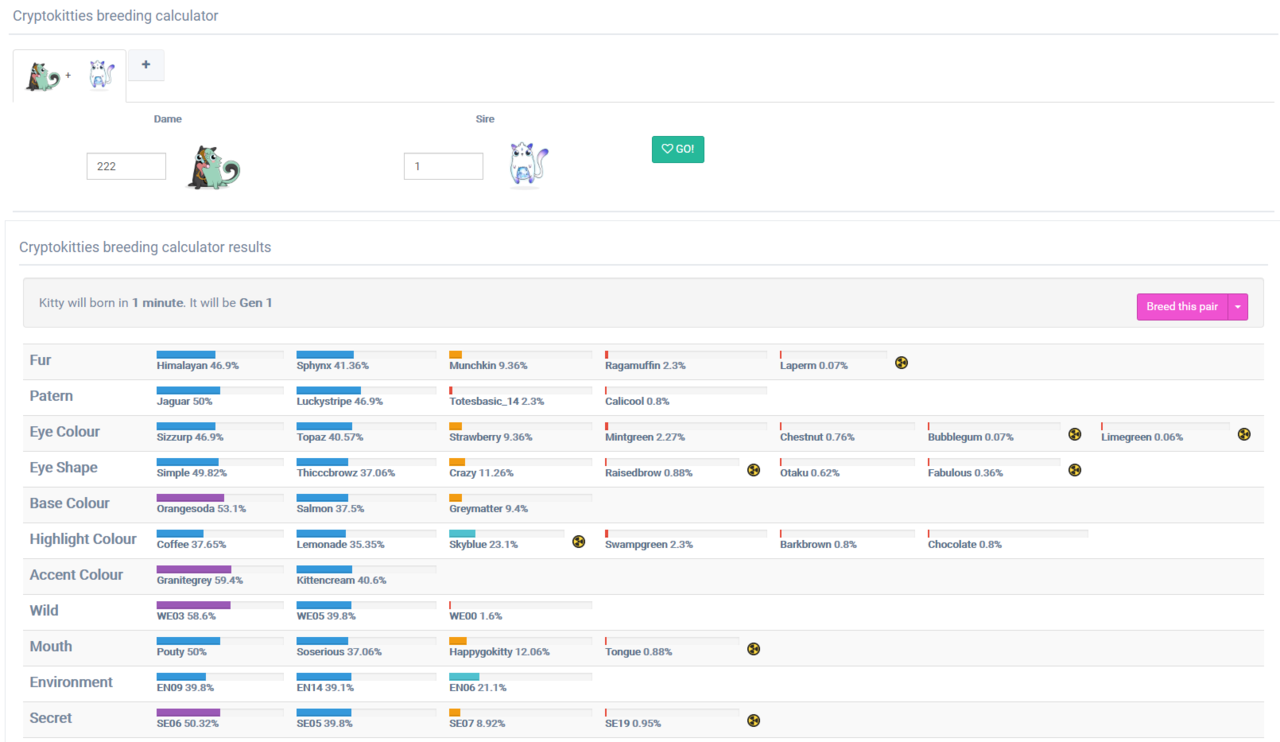Click the Accent Colour row heading
This screenshot has width=1280, height=742.
tap(76, 575)
